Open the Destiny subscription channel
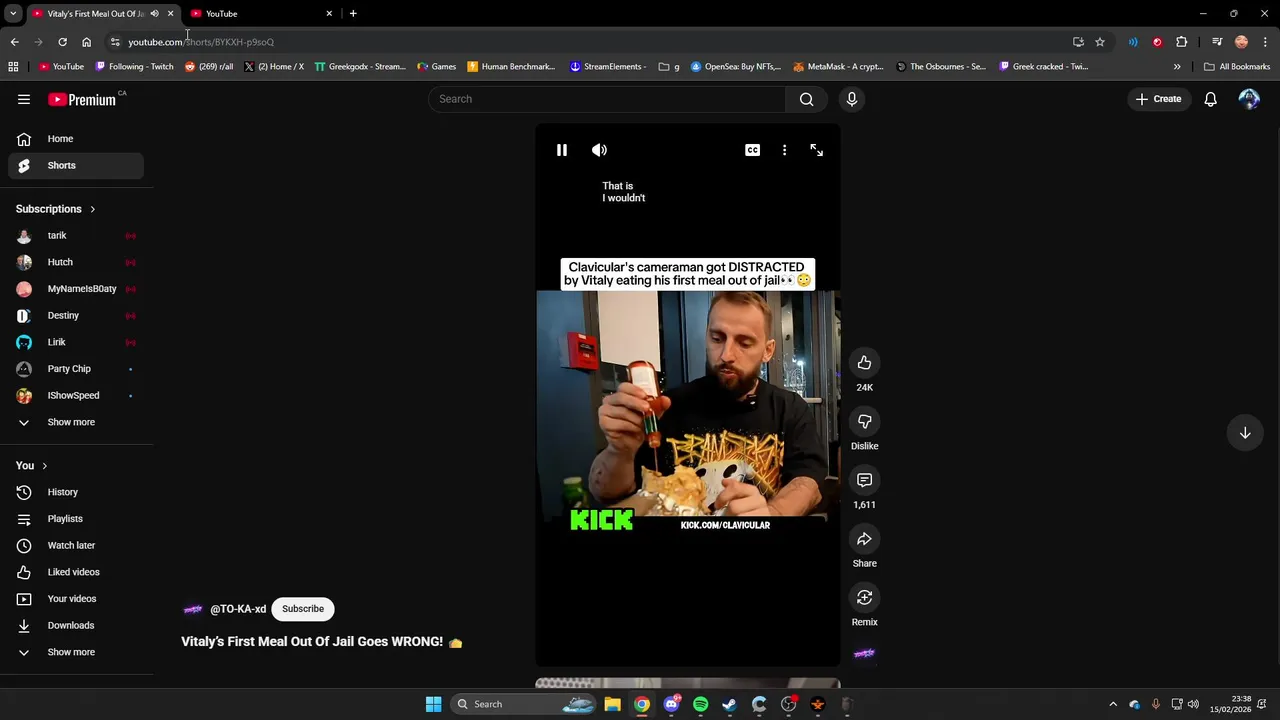1280x720 pixels. pos(76,316)
